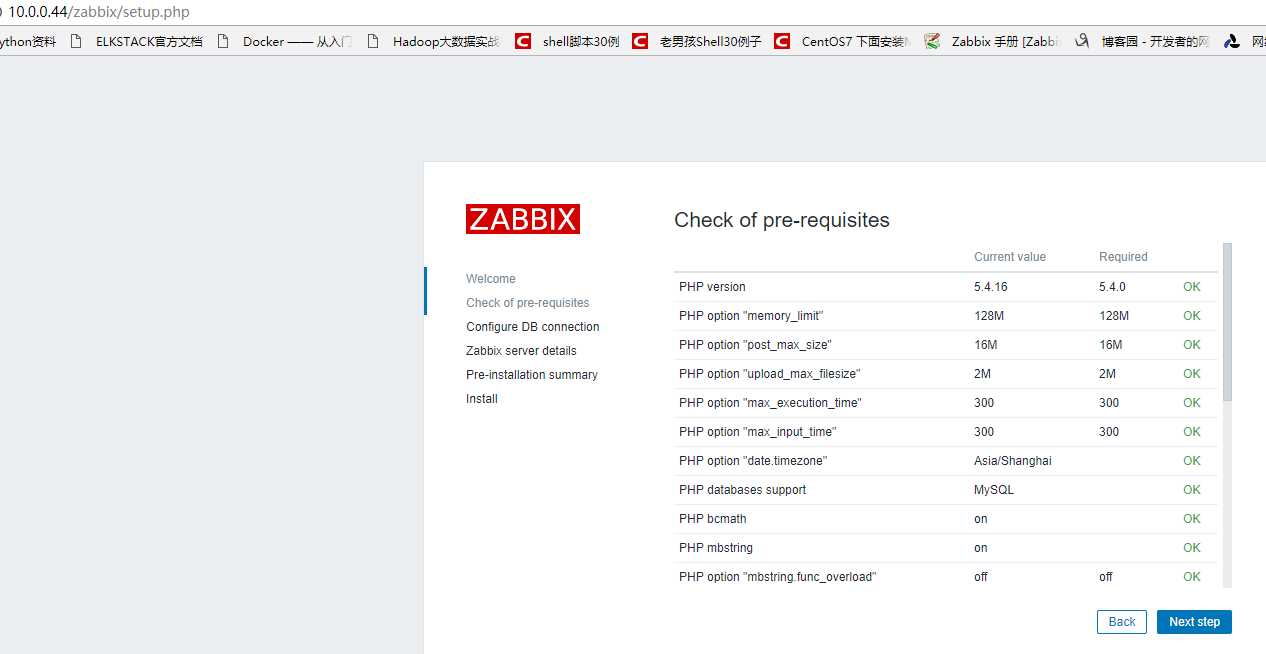Jump to the Install step
The width and height of the screenshot is (1266, 654).
pos(482,399)
